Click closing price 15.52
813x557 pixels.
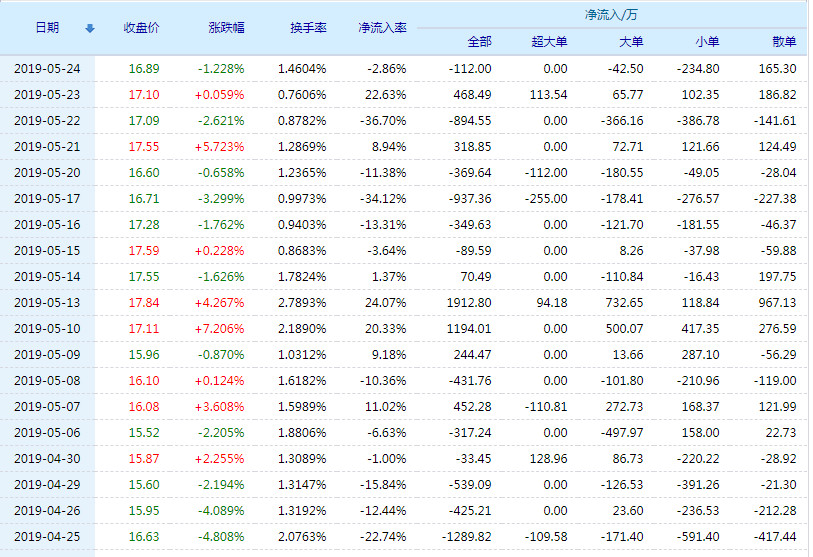(144, 433)
